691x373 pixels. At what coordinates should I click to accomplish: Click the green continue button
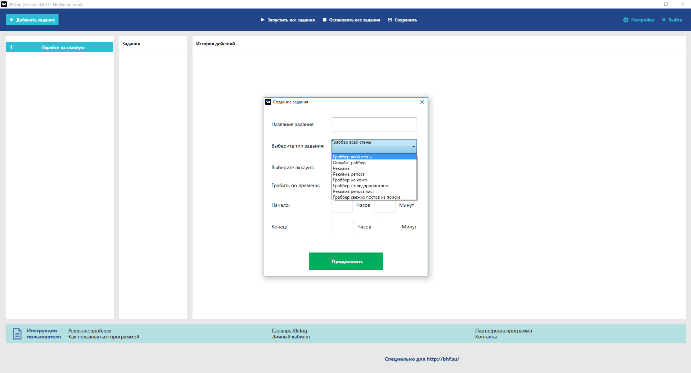[x=346, y=261]
